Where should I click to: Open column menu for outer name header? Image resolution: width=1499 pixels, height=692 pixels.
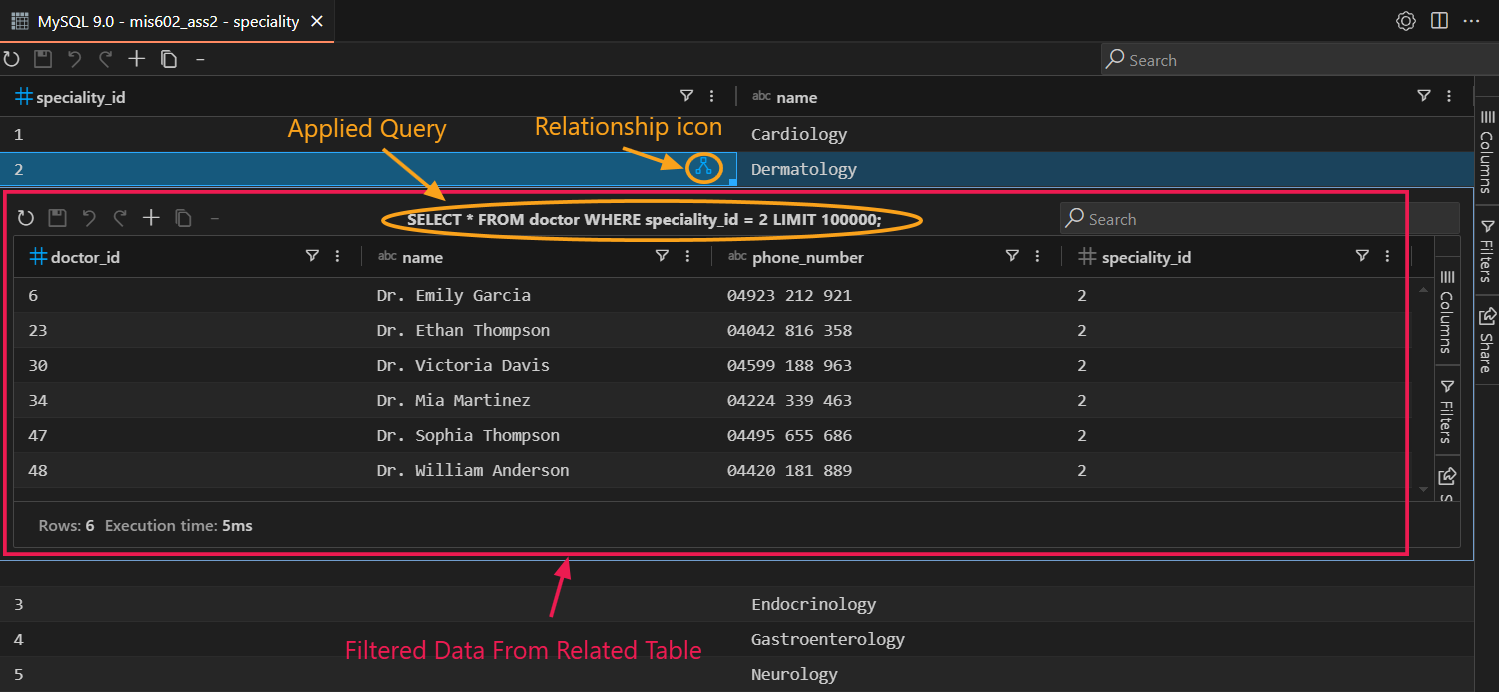[x=1450, y=96]
